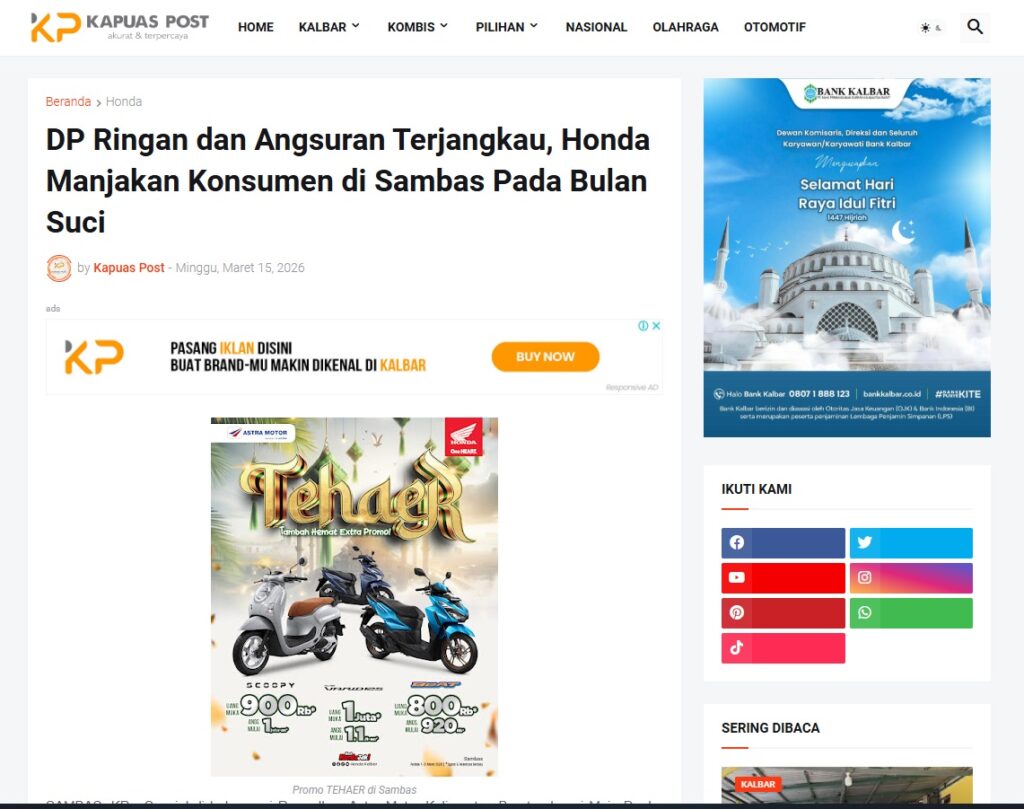Open the Pinterest follow button

click(783, 613)
